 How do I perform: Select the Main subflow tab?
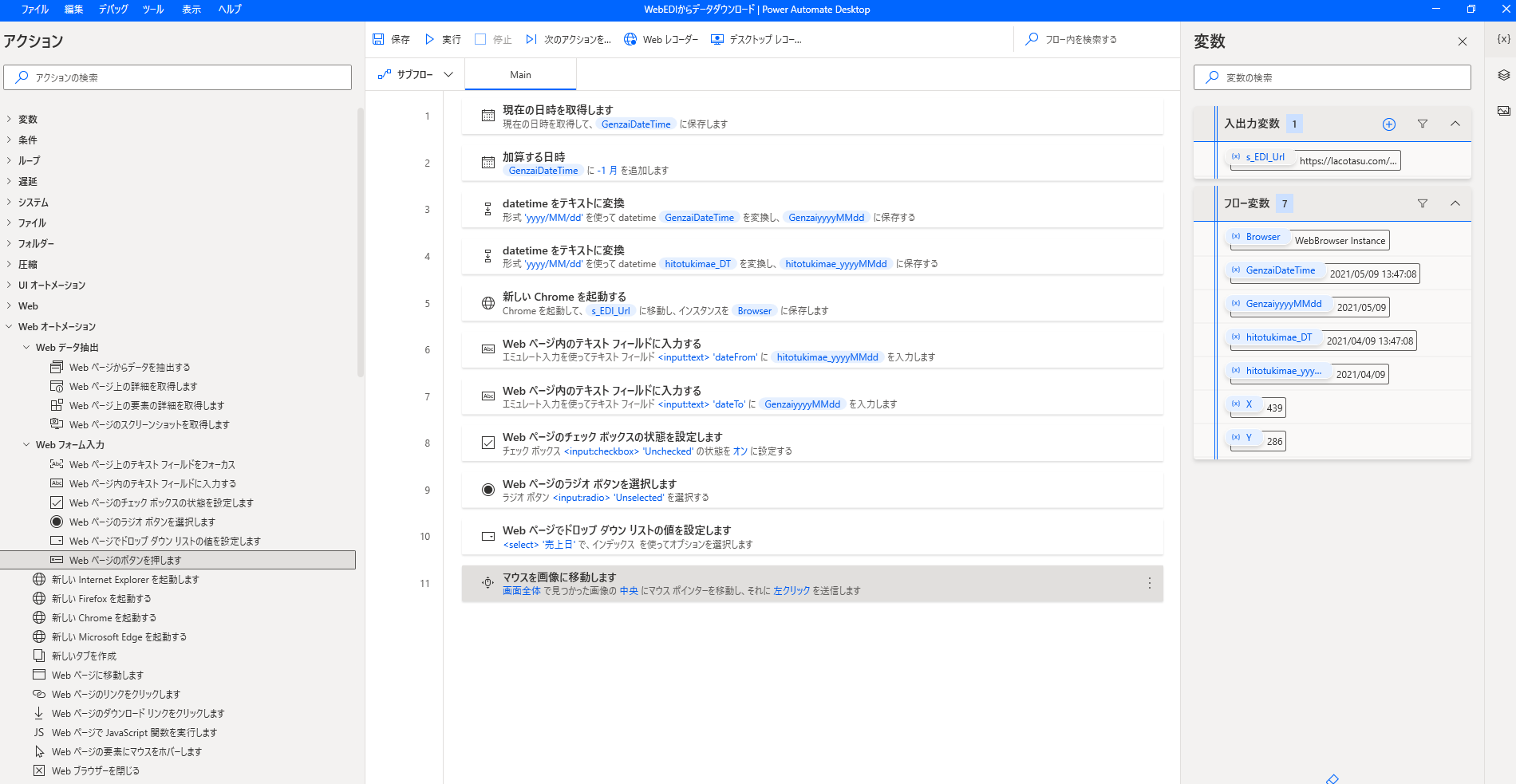[x=520, y=74]
